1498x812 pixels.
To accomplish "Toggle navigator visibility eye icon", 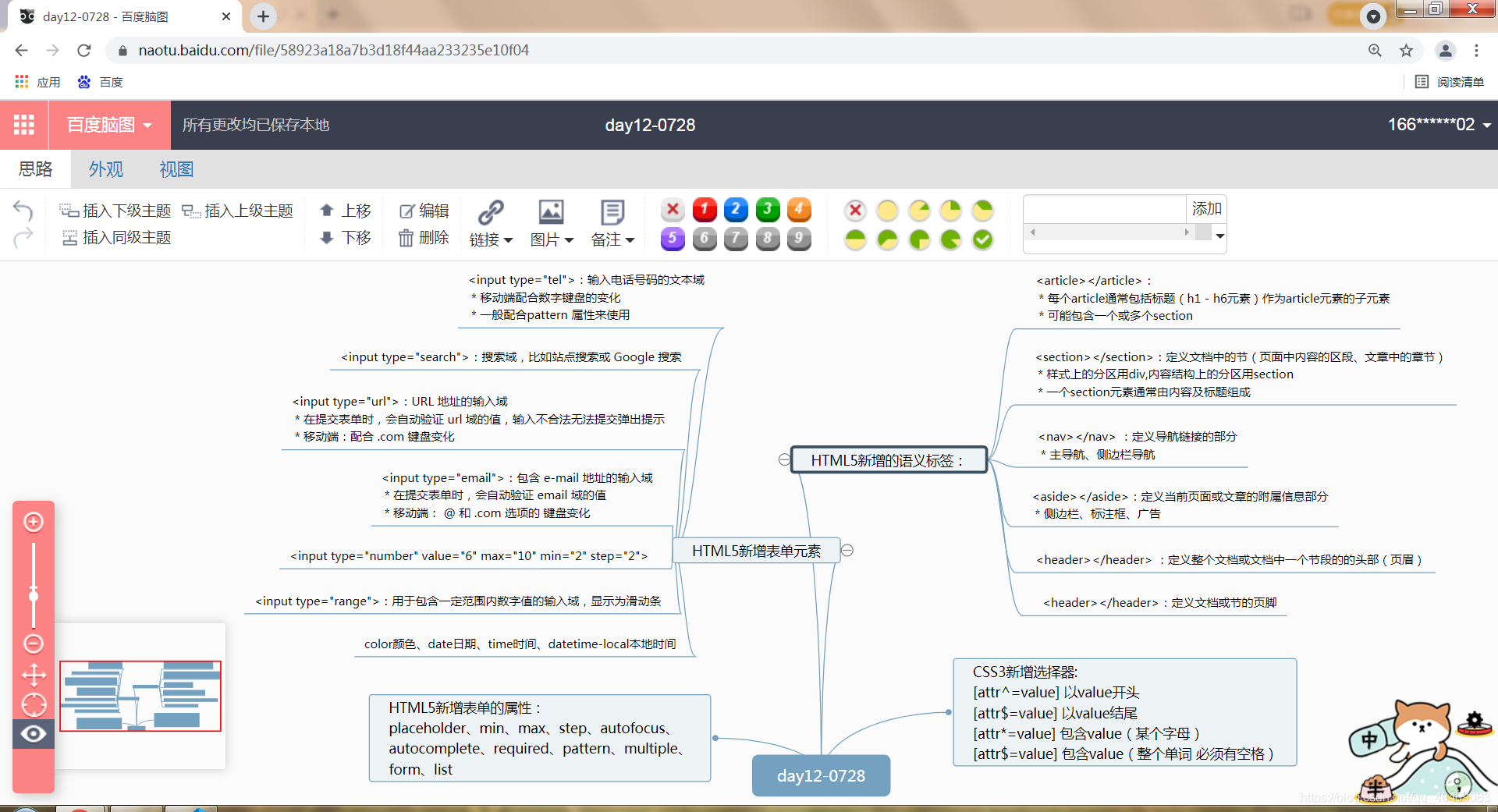I will point(34,734).
